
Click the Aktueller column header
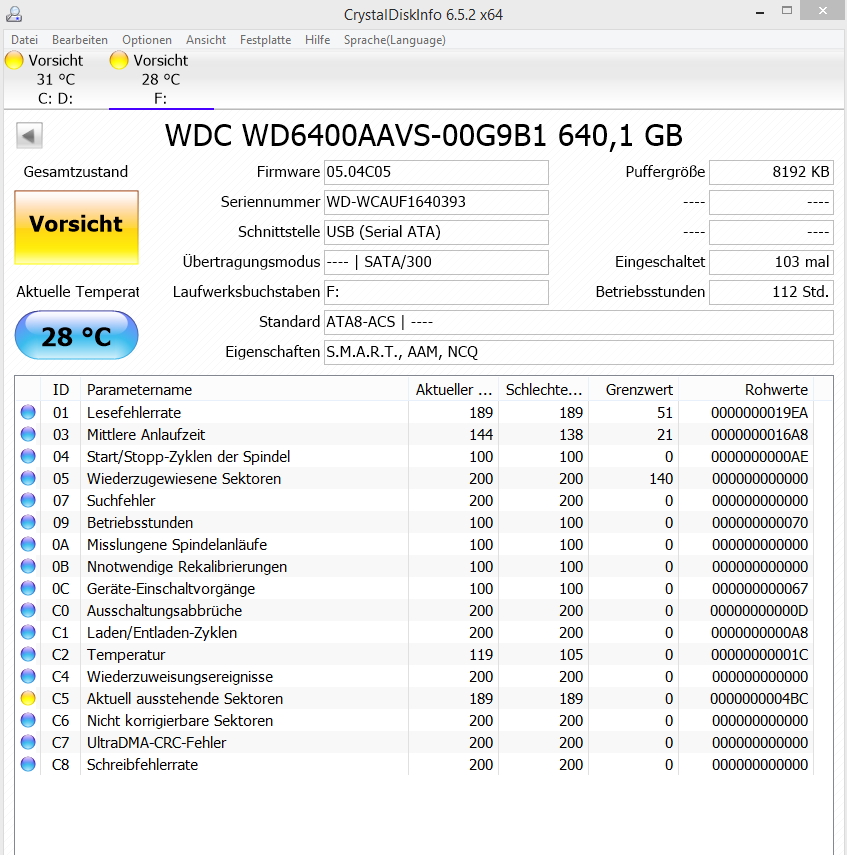[x=453, y=389]
